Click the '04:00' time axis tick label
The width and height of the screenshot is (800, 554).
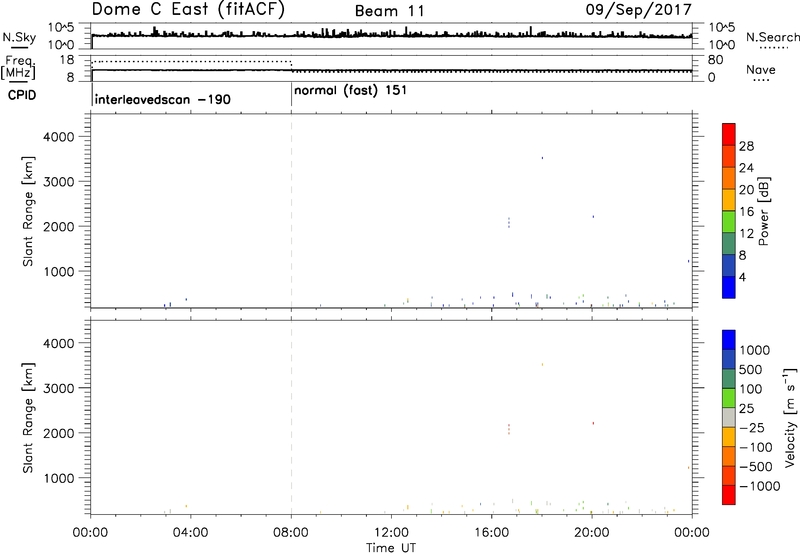(x=191, y=533)
